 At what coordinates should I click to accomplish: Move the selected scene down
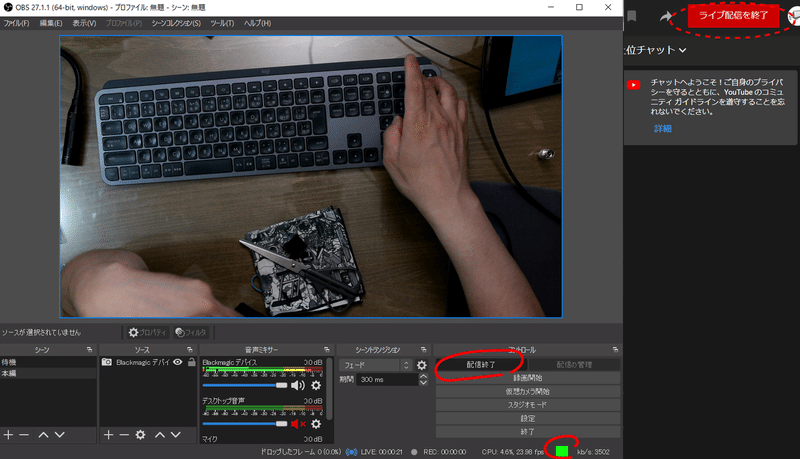pyautogui.click(x=60, y=435)
